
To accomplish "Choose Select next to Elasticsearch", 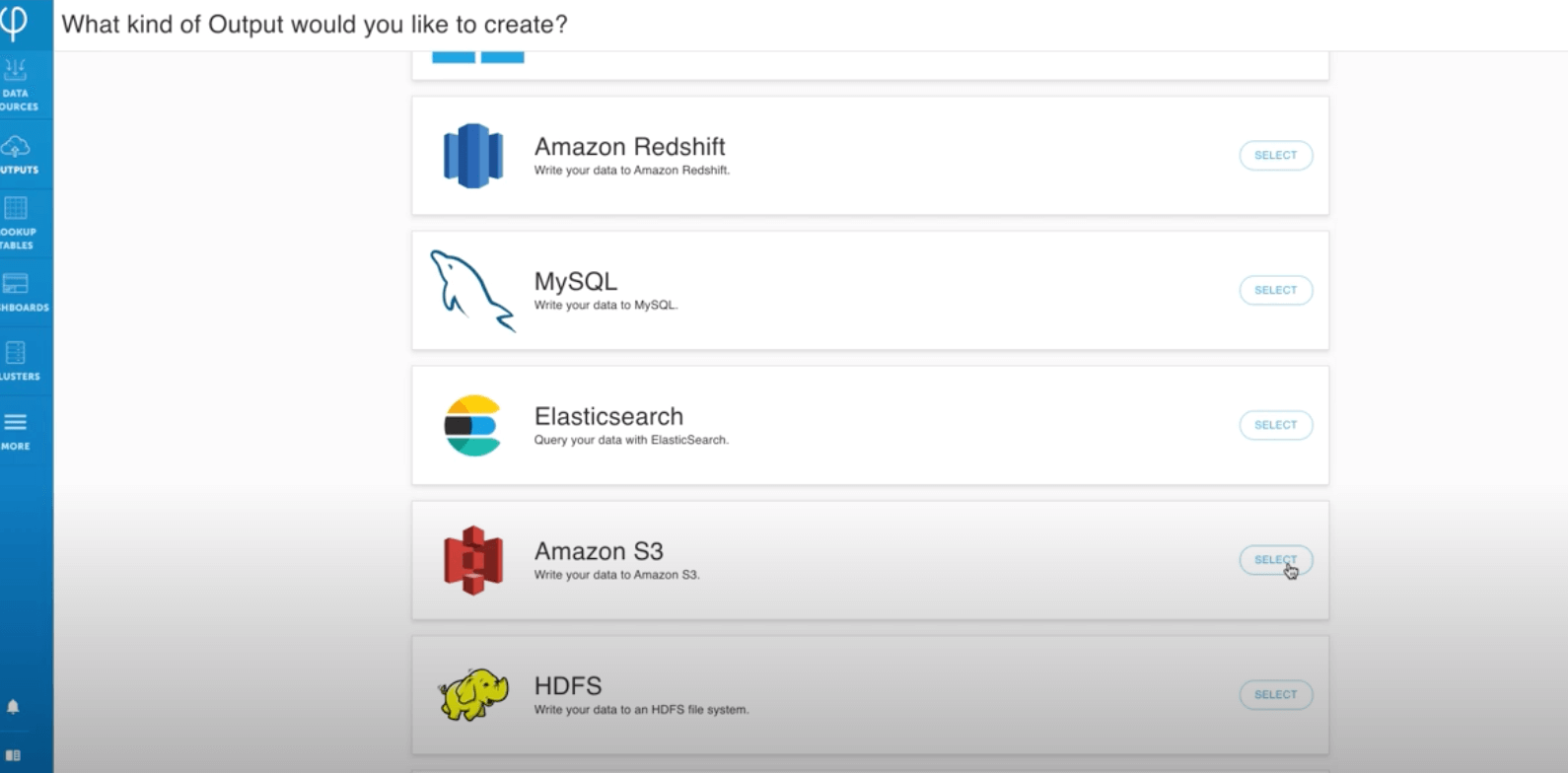I will [1275, 425].
